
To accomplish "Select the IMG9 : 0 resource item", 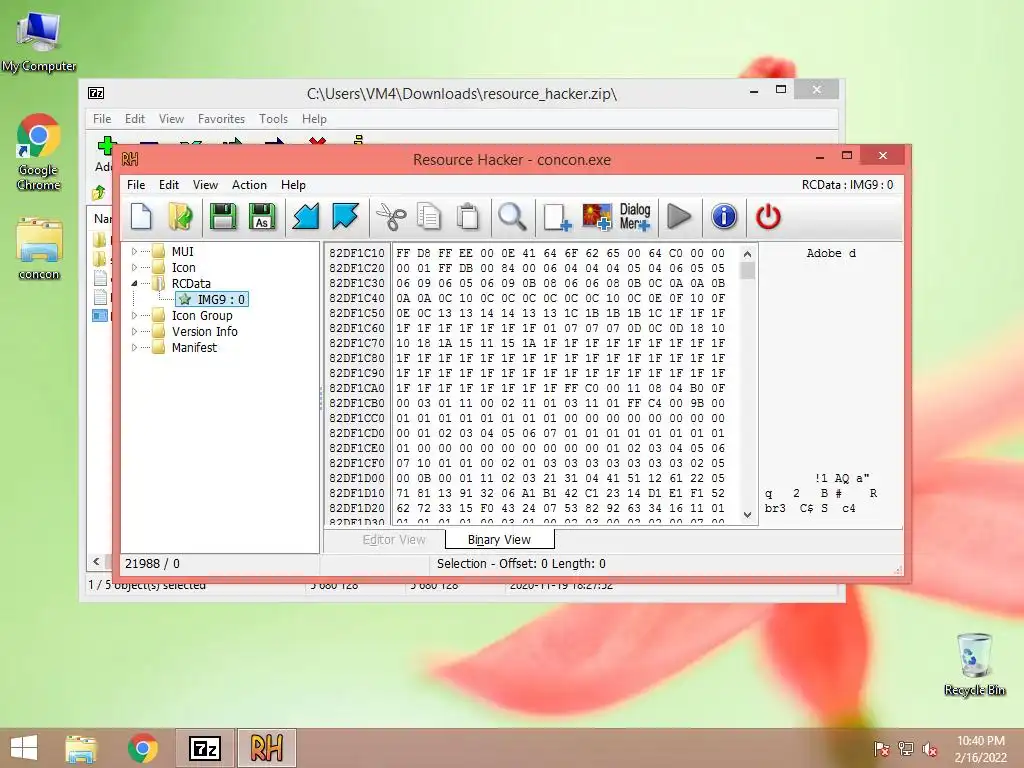I will pyautogui.click(x=212, y=299).
